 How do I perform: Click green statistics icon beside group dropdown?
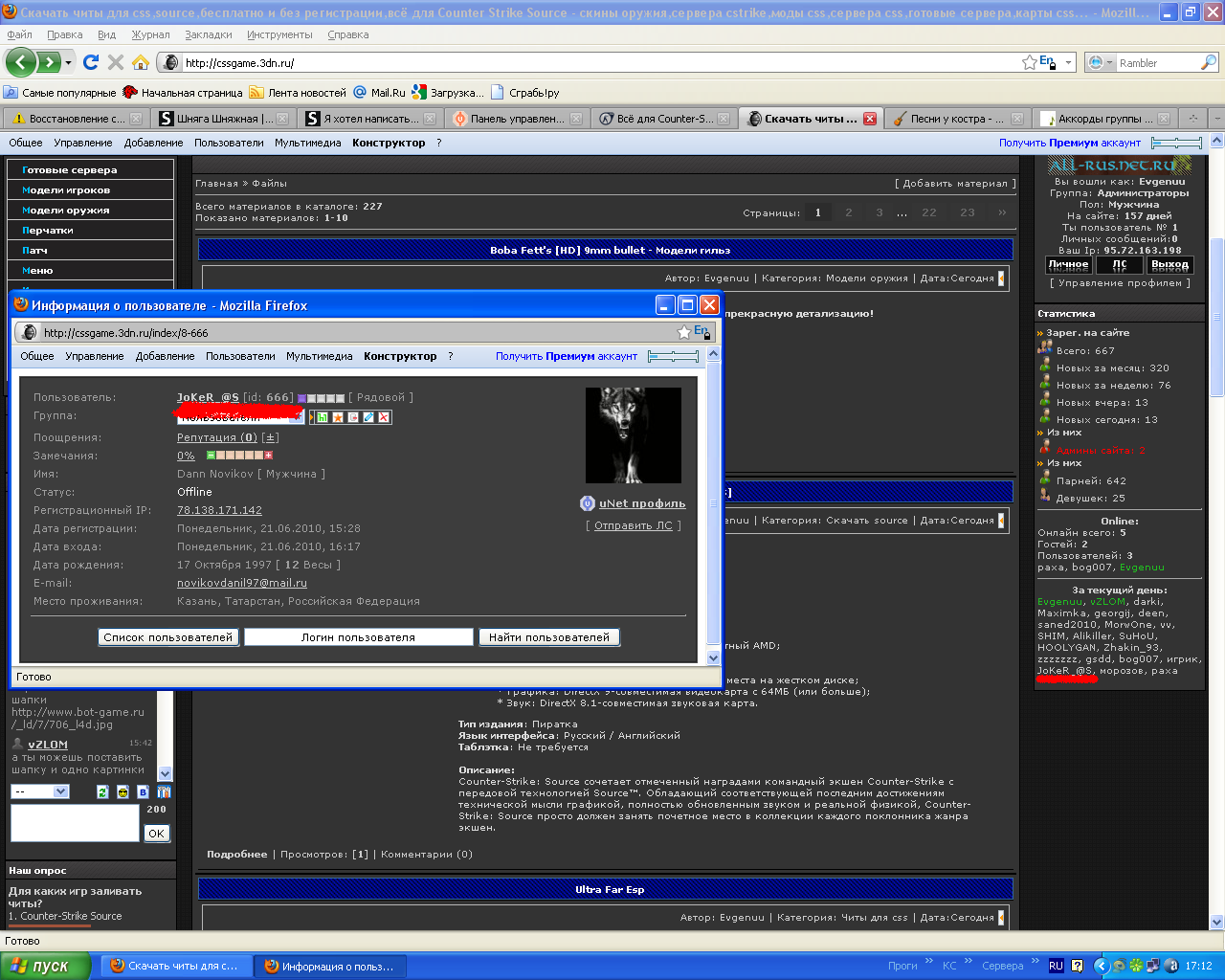click(x=323, y=417)
